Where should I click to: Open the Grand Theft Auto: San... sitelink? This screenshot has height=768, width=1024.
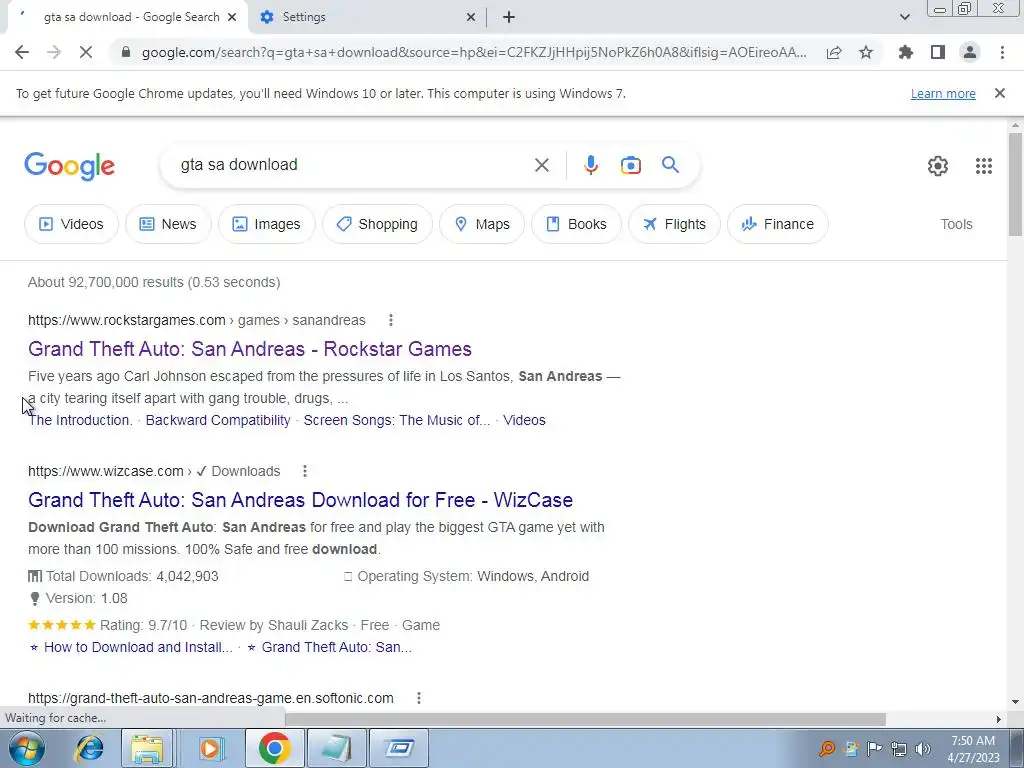[x=336, y=647]
